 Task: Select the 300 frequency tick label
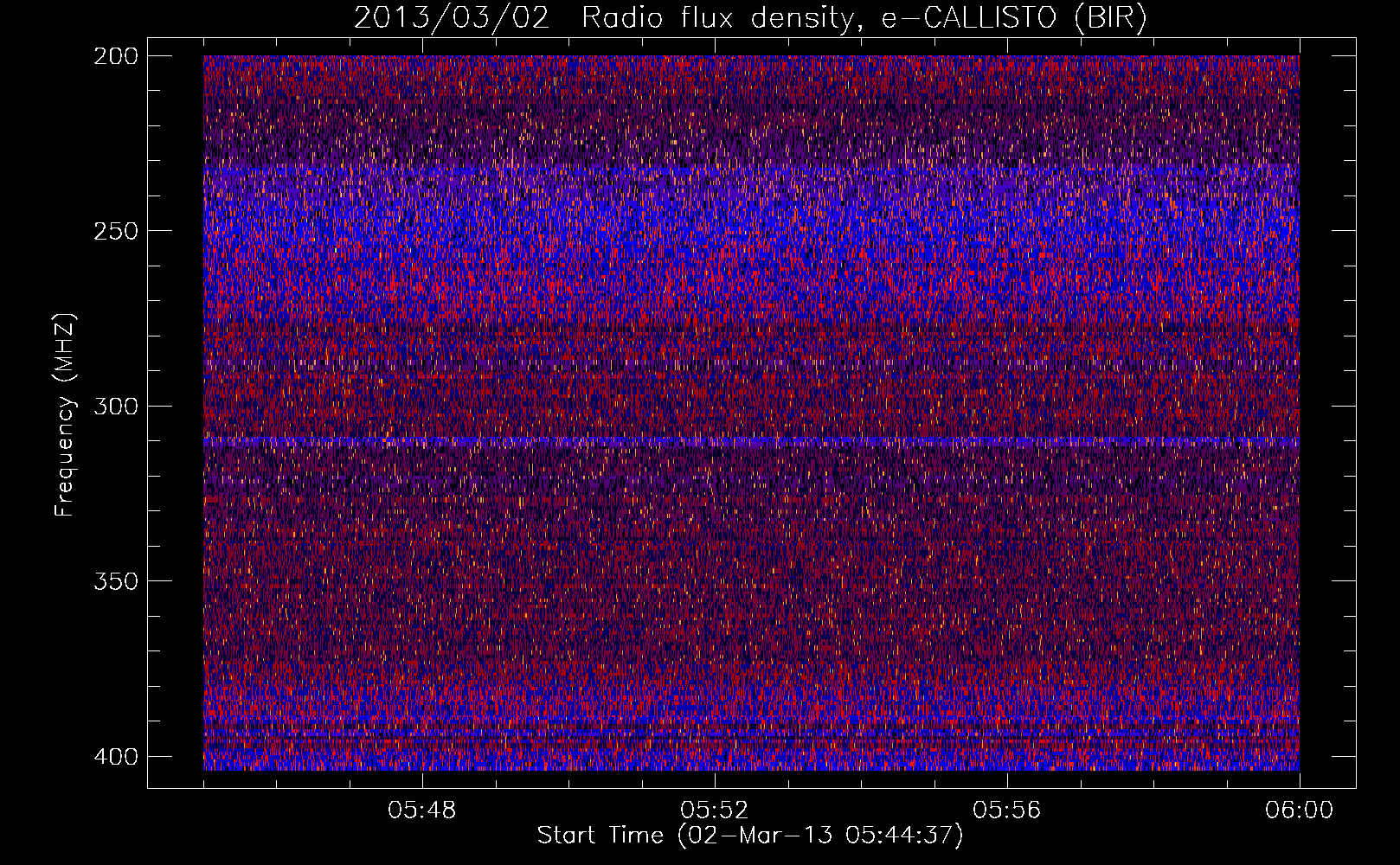coord(115,407)
